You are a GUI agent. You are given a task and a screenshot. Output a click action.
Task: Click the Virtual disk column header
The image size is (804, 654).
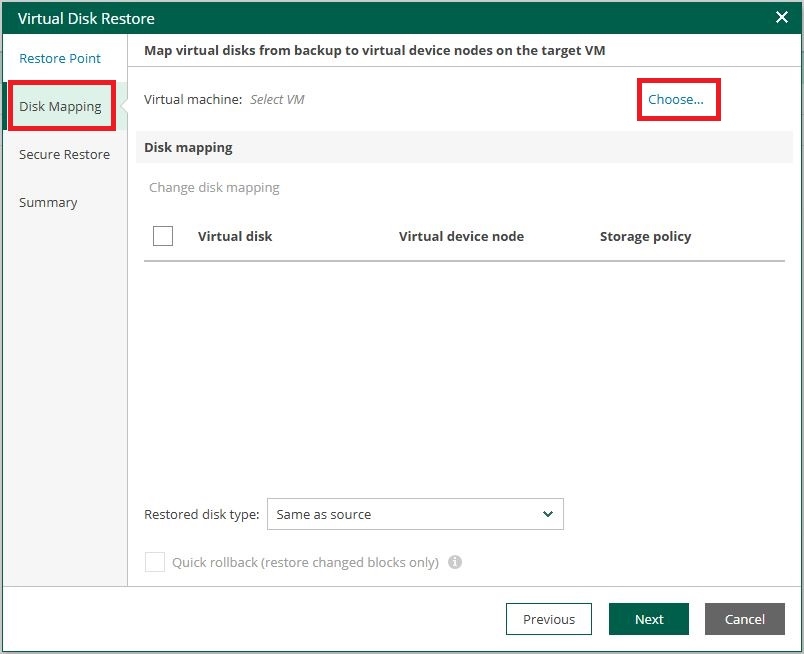[x=235, y=236]
